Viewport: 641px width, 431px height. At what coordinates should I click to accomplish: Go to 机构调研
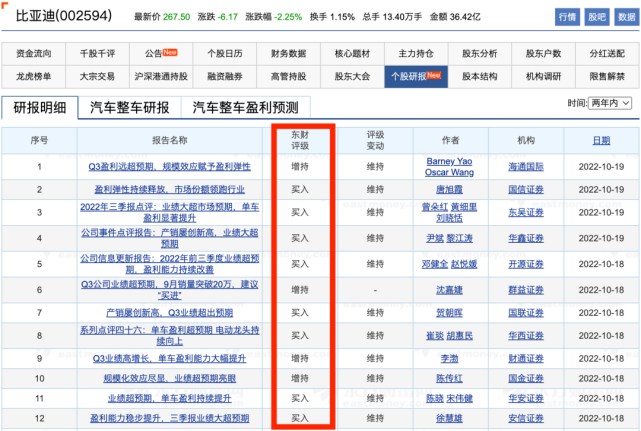tap(544, 76)
